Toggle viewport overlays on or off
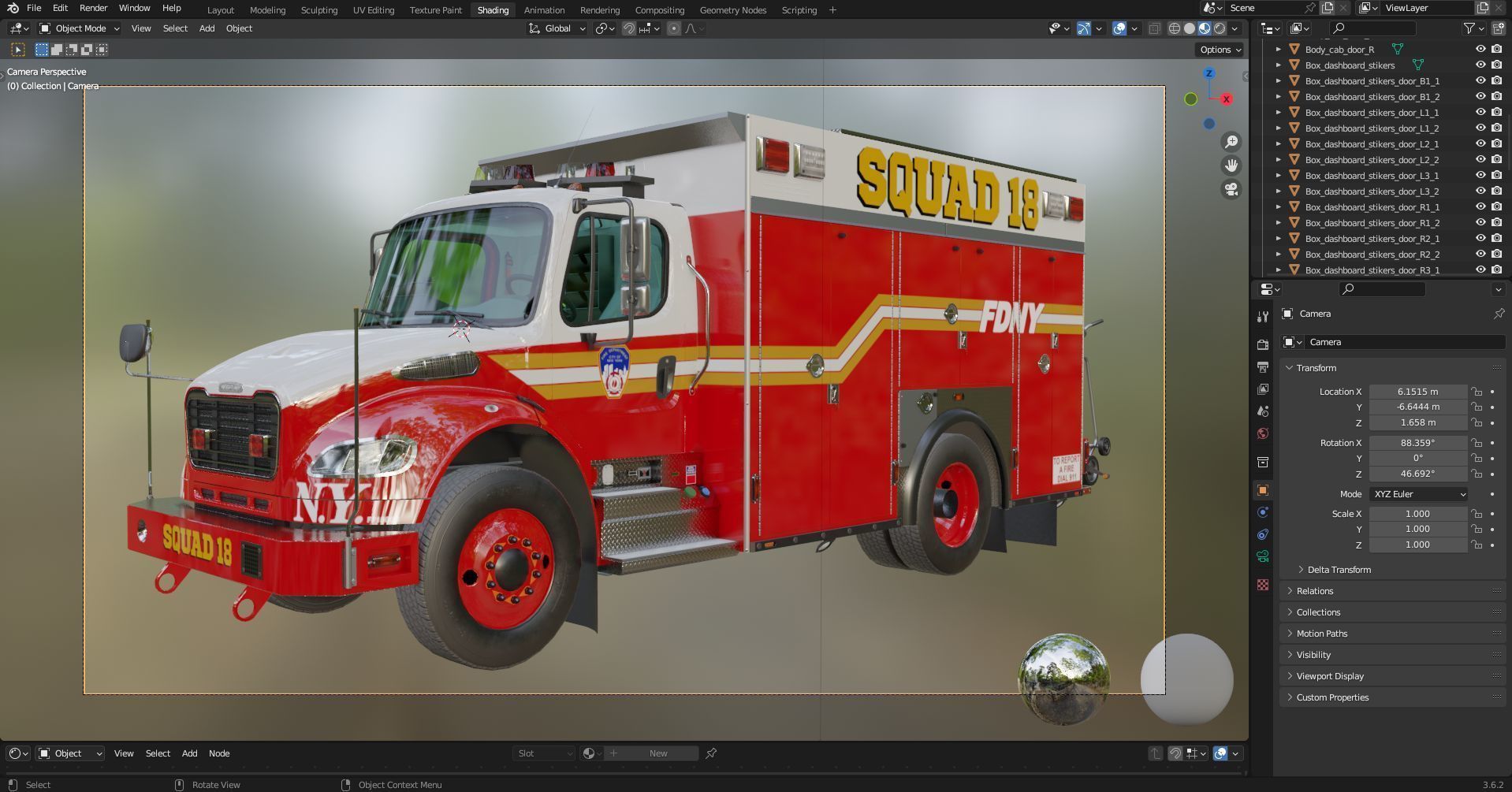1512x792 pixels. (x=1119, y=28)
